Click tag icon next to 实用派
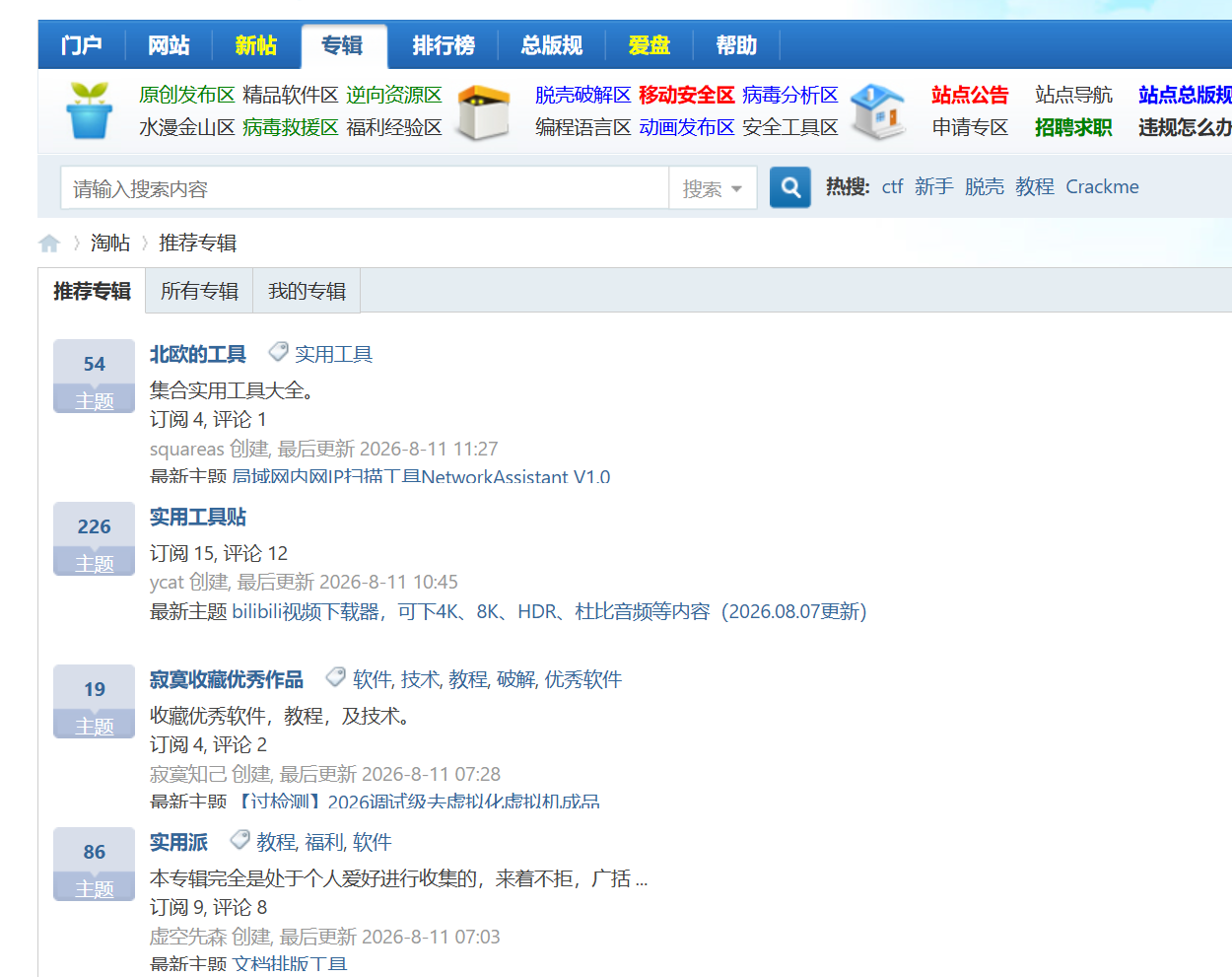 240,840
